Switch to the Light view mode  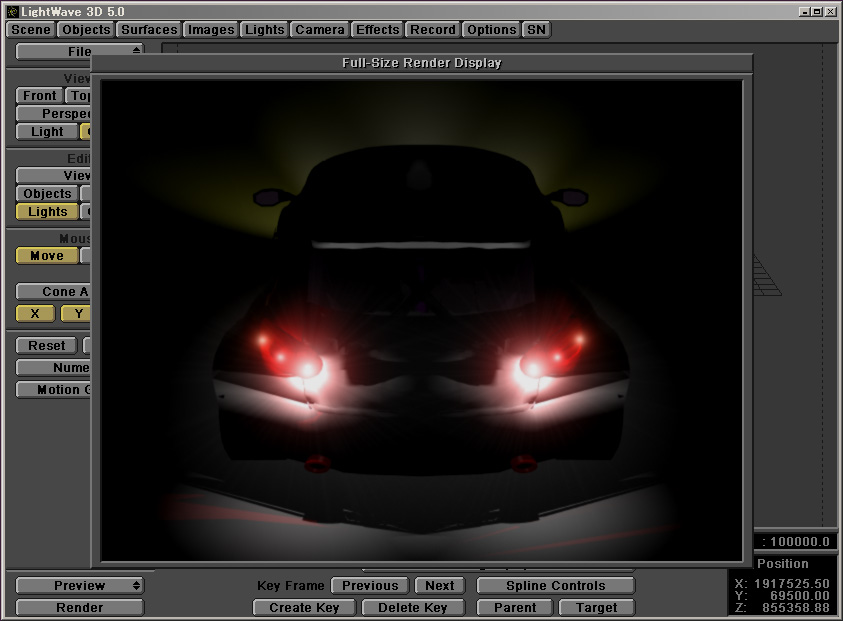pos(47,132)
